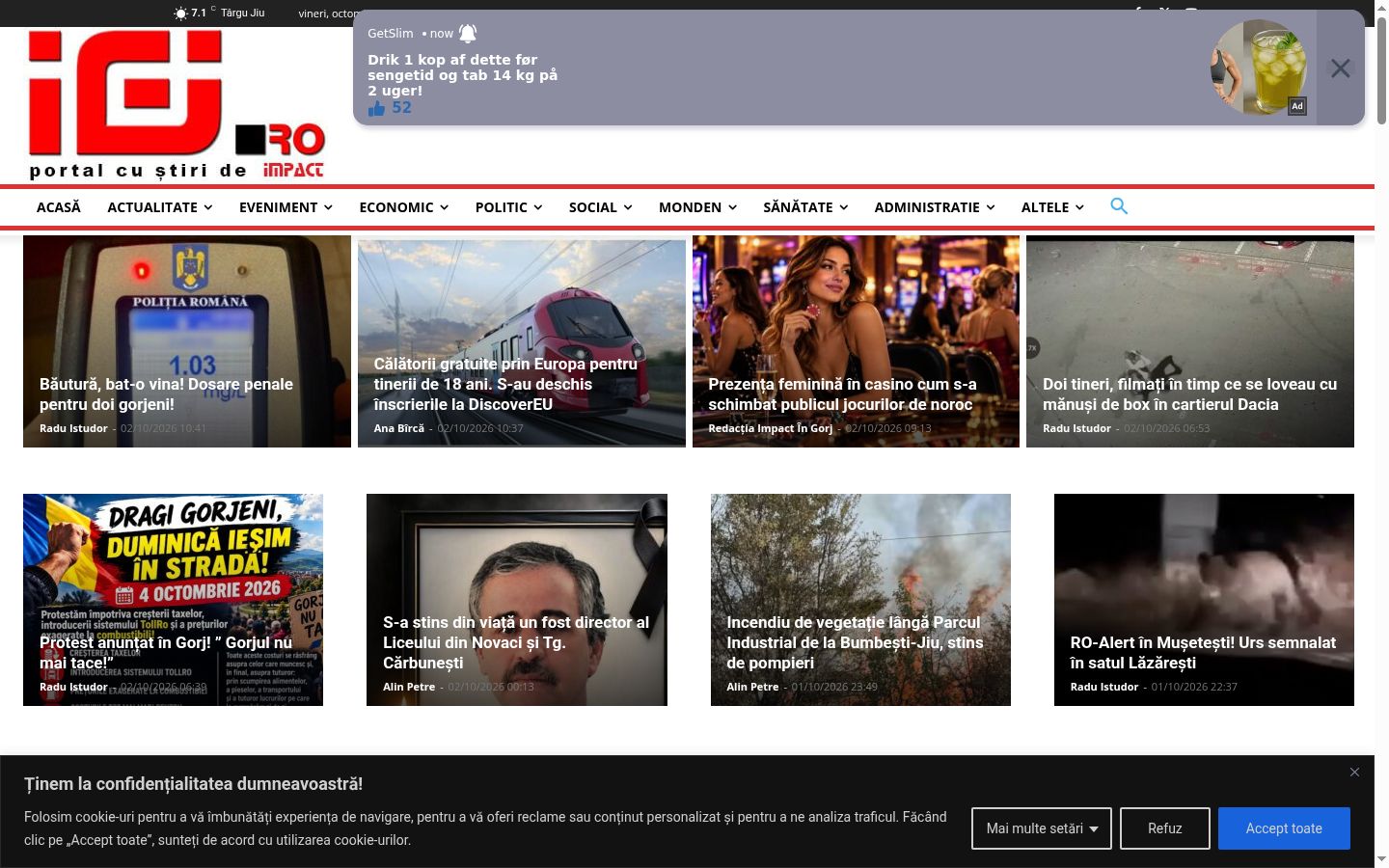
Task: Open article 'S-a stins din viață un fost director'
Action: pyautogui.click(x=516, y=642)
